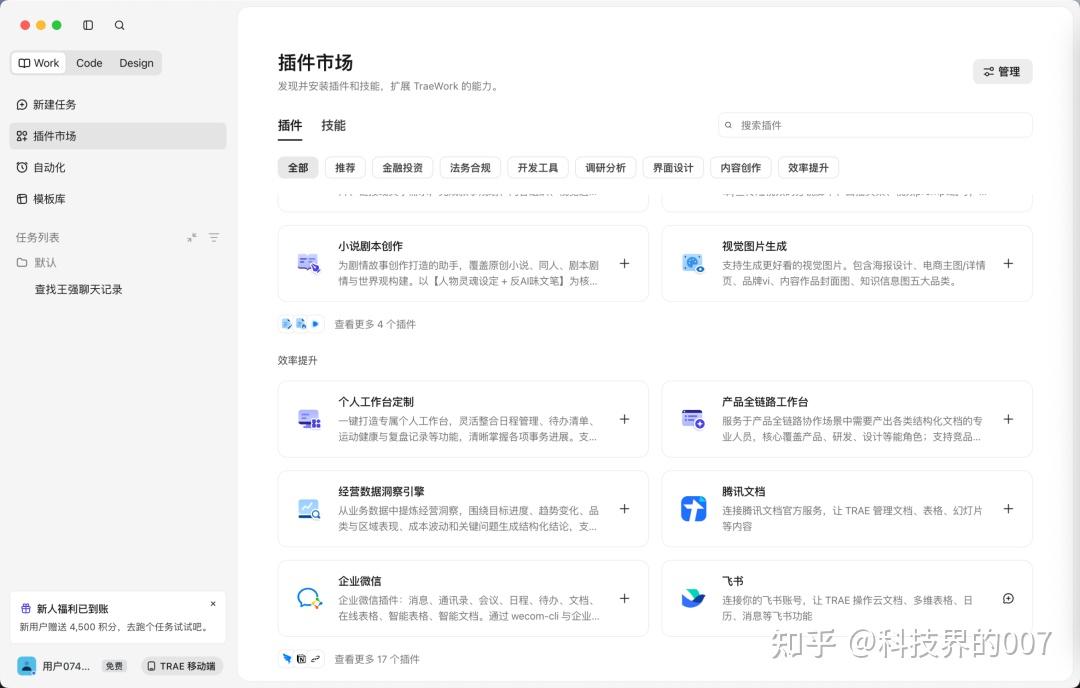Click the 任务列表 label
Image resolution: width=1080 pixels, height=688 pixels.
[x=38, y=238]
